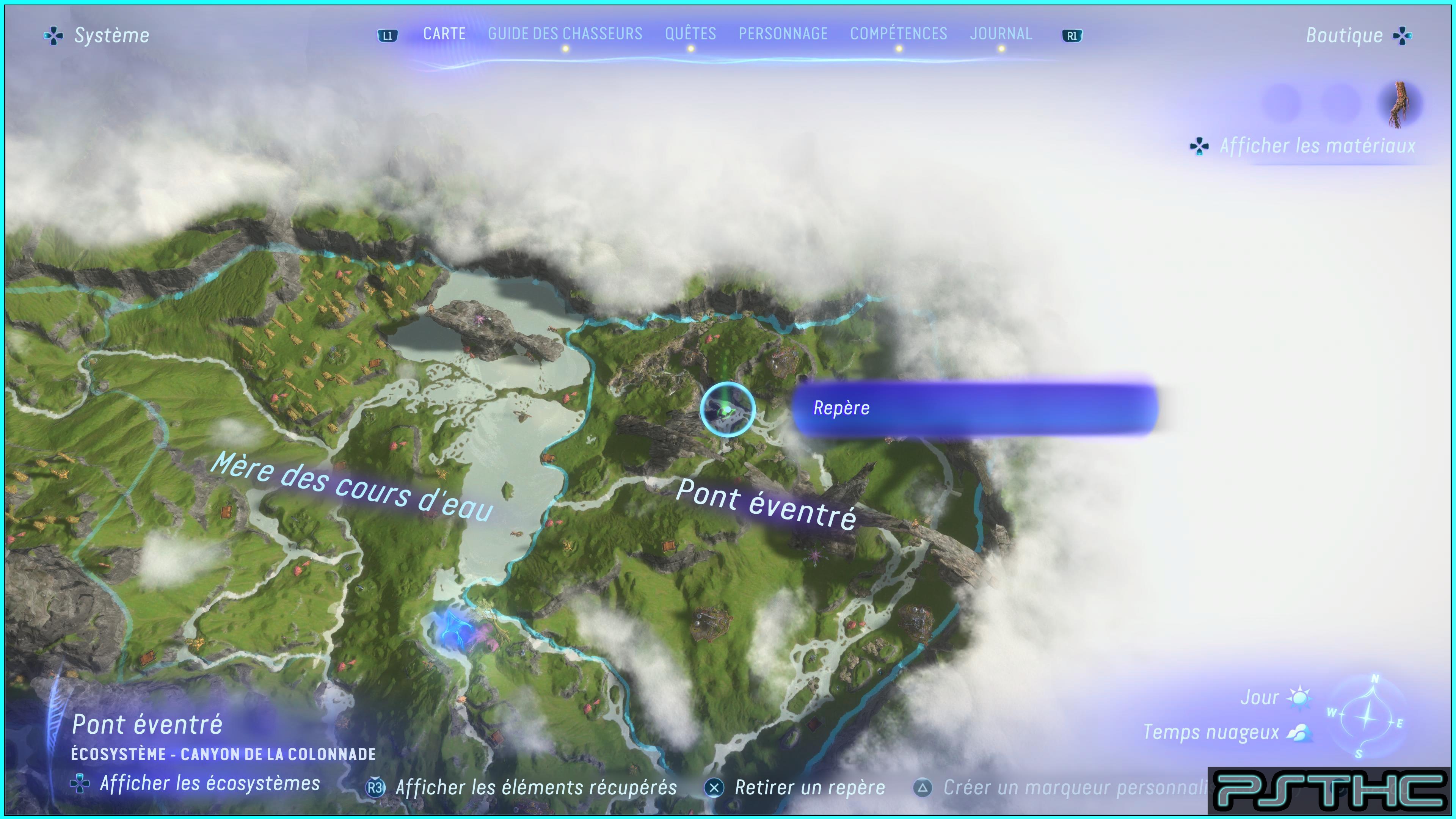Select orange crate just above the location panel

(147, 658)
